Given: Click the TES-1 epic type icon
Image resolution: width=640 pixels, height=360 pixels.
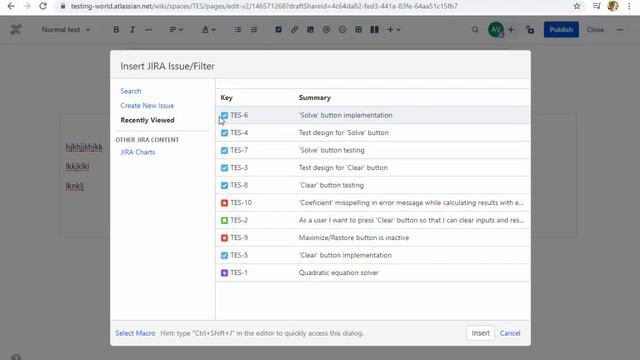Looking at the screenshot, I should (x=224, y=273).
